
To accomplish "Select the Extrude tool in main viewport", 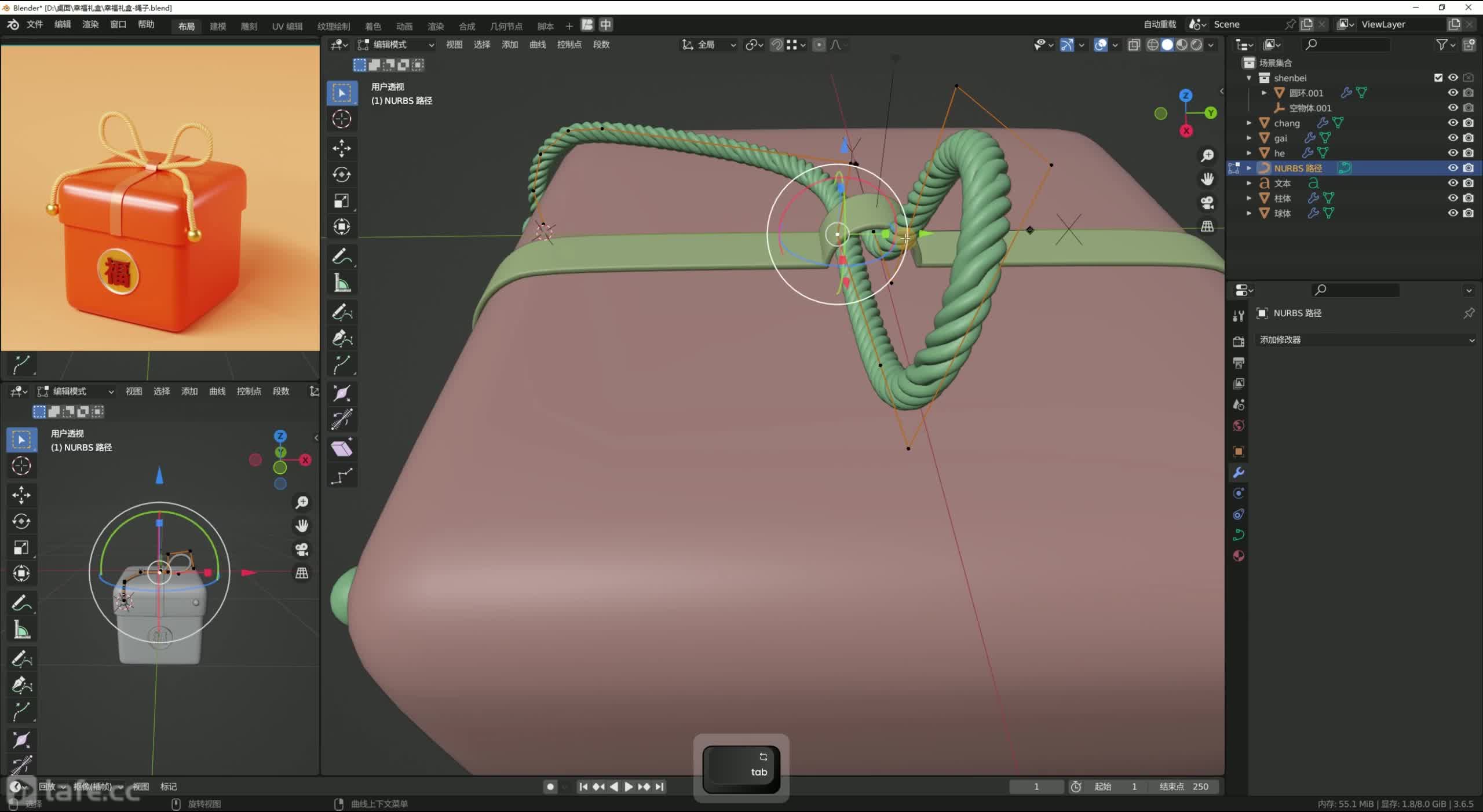I will pos(342,365).
